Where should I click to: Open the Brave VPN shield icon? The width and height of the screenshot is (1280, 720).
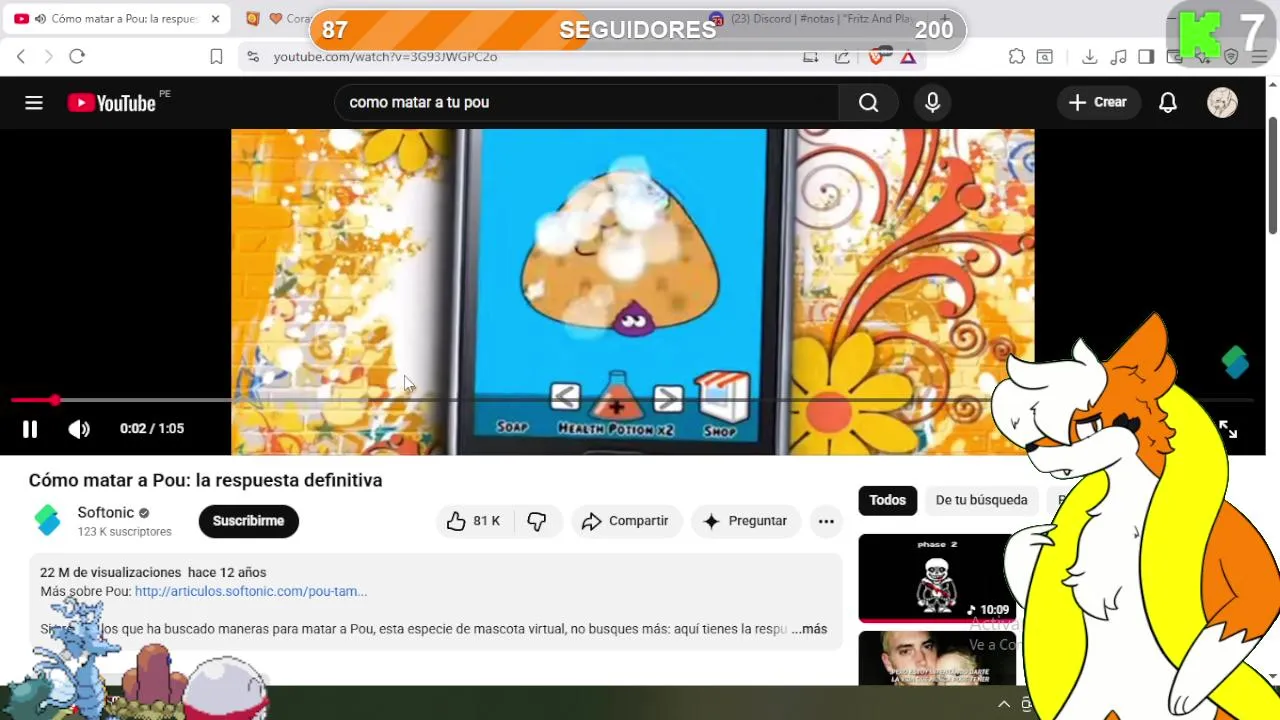point(1231,57)
